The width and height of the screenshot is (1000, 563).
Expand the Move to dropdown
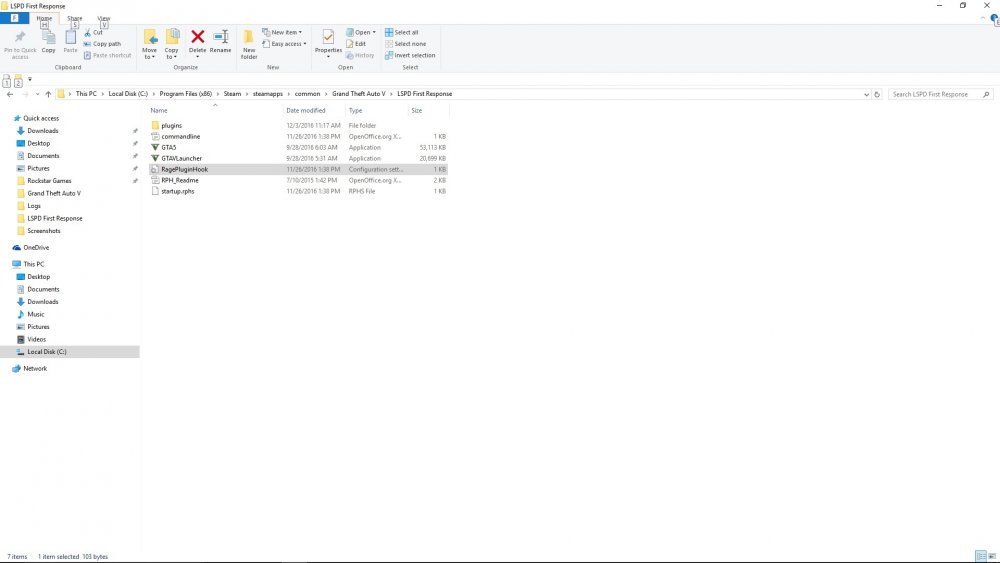(x=150, y=57)
